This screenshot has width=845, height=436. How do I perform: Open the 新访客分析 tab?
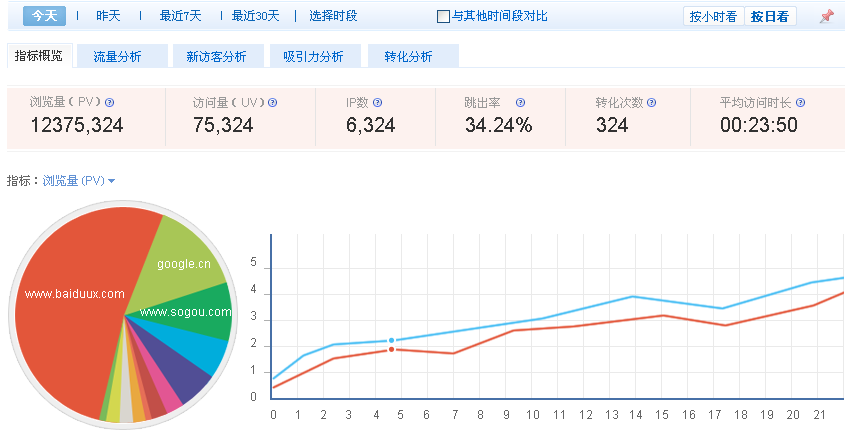point(218,56)
